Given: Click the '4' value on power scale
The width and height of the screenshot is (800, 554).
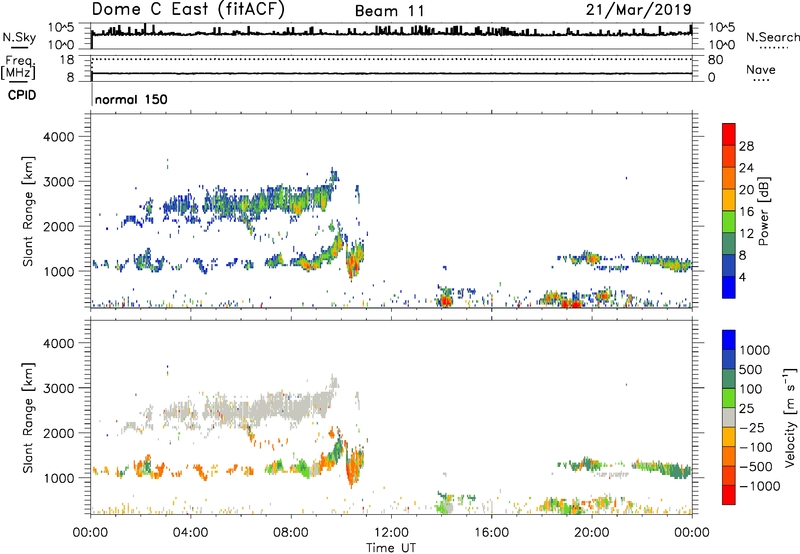Looking at the screenshot, I should coord(742,278).
